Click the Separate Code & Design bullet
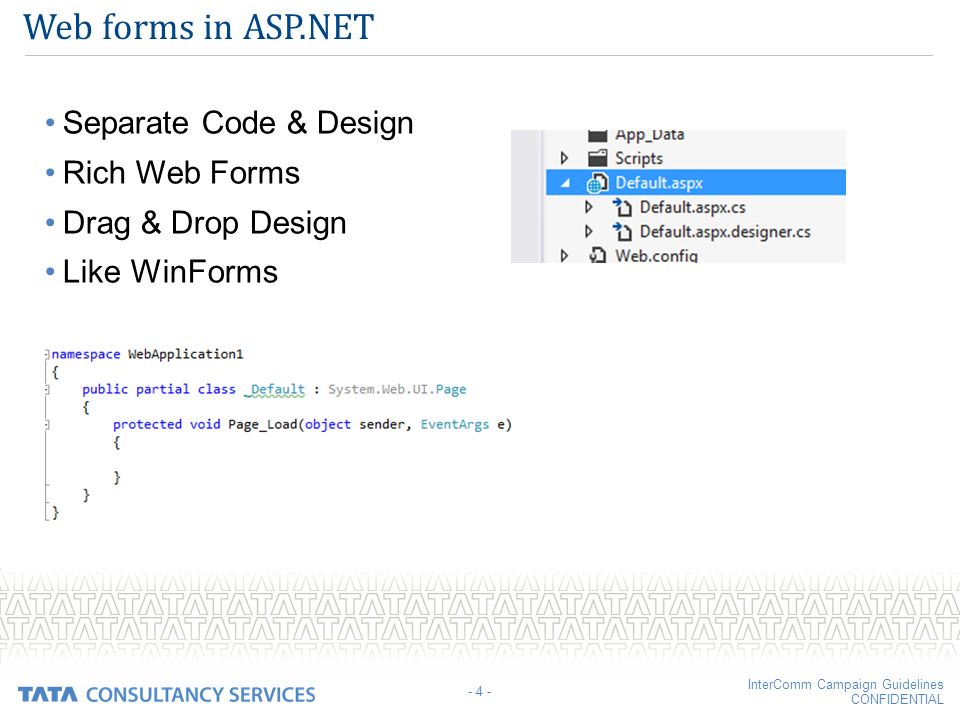This screenshot has width=960, height=720. (x=238, y=123)
